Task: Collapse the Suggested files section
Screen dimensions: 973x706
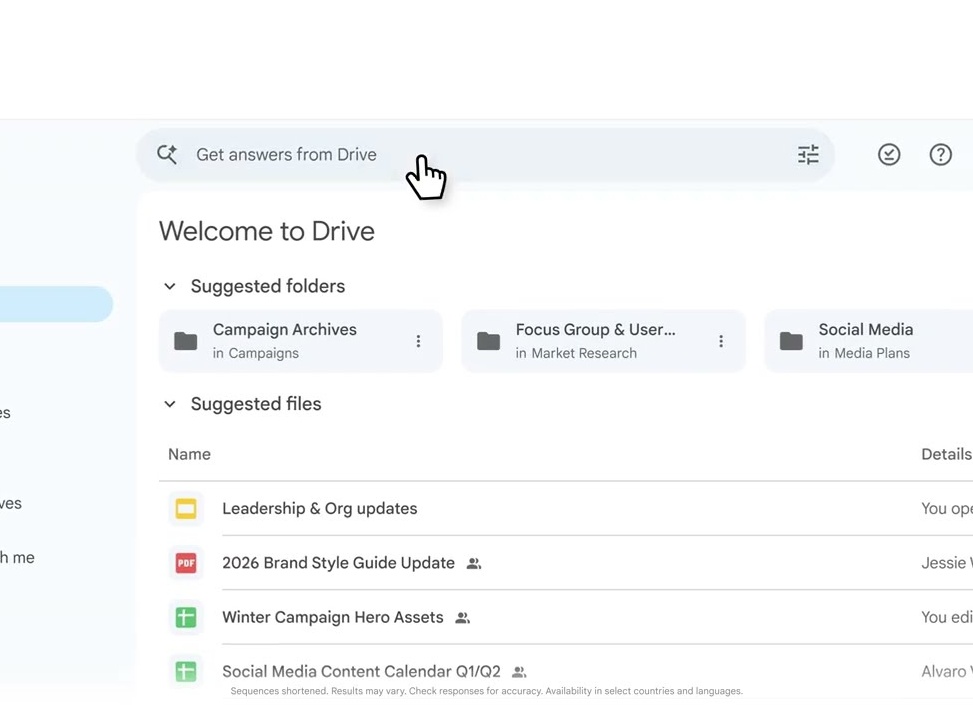Action: (x=169, y=404)
